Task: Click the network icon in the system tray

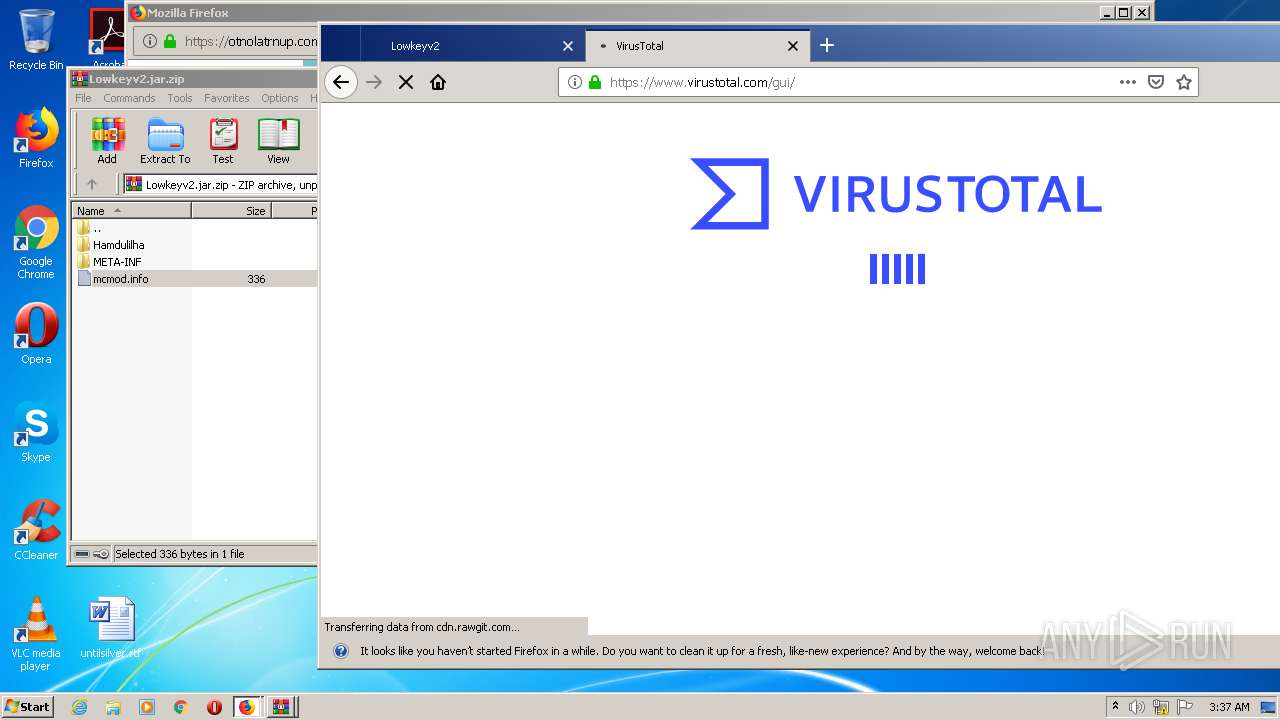Action: click(x=1161, y=707)
